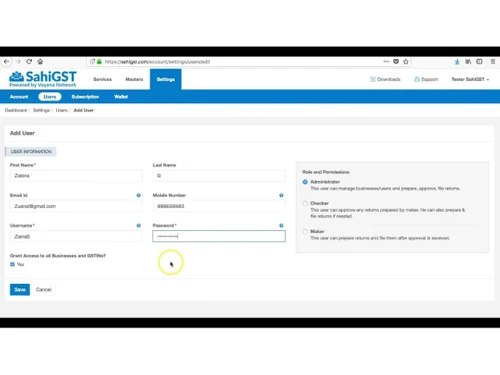Open the Settings menu tab
Screen dimensions: 500x375
point(166,79)
